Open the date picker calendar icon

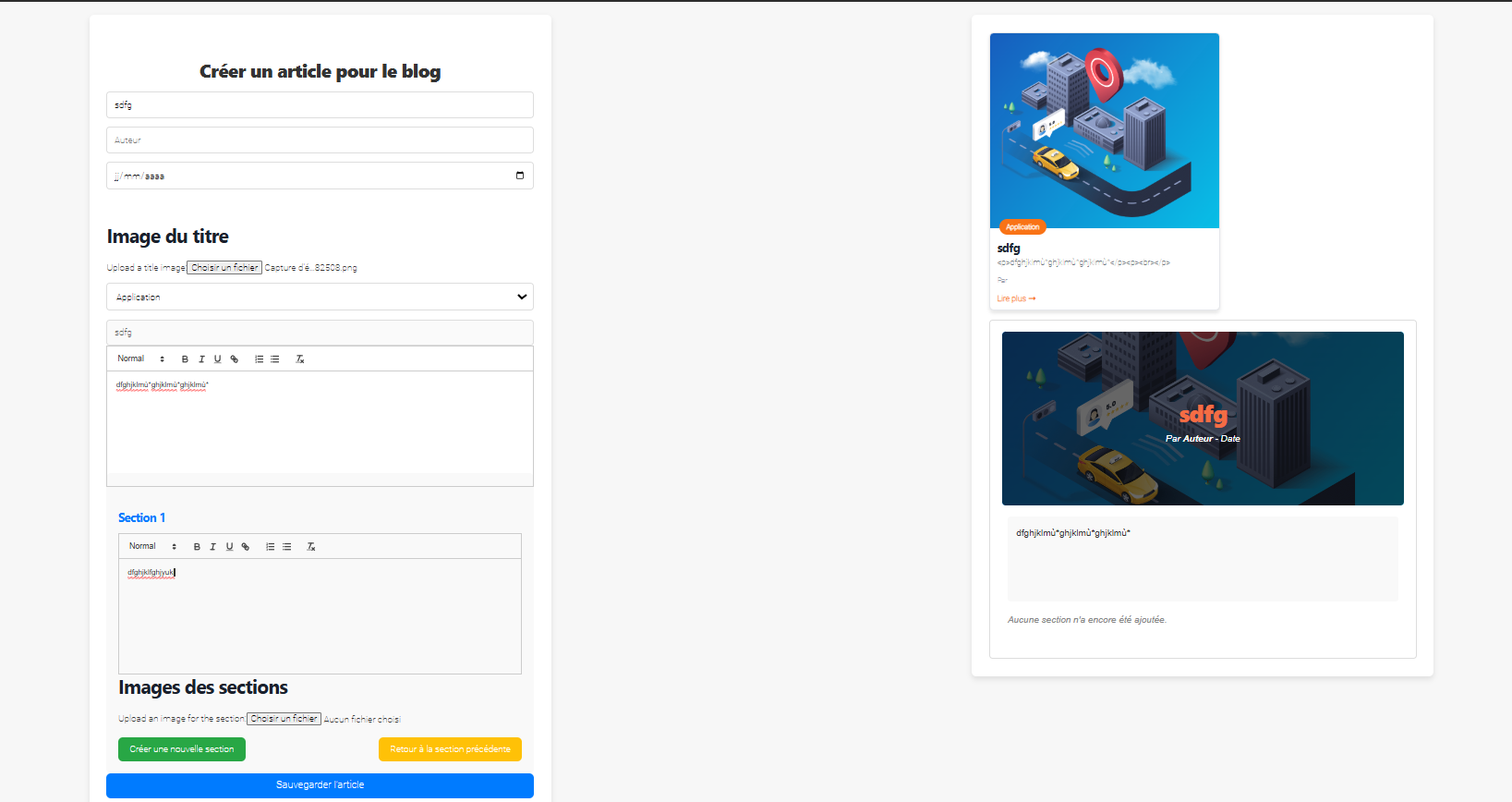pyautogui.click(x=520, y=176)
